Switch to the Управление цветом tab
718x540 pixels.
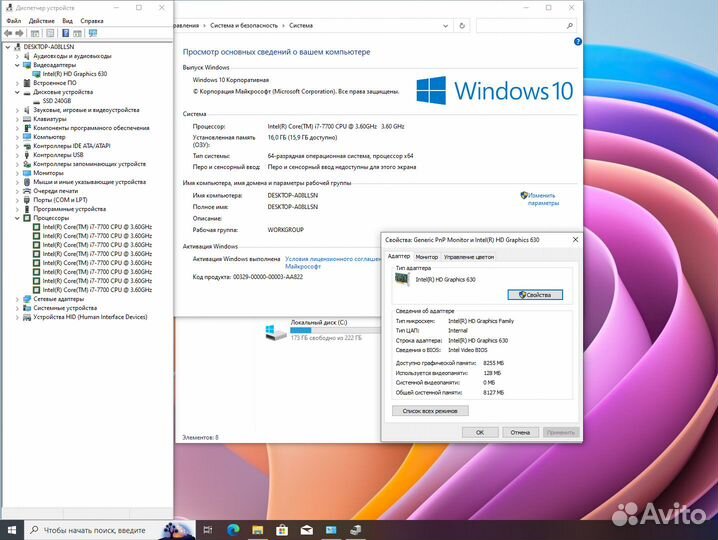(468, 257)
